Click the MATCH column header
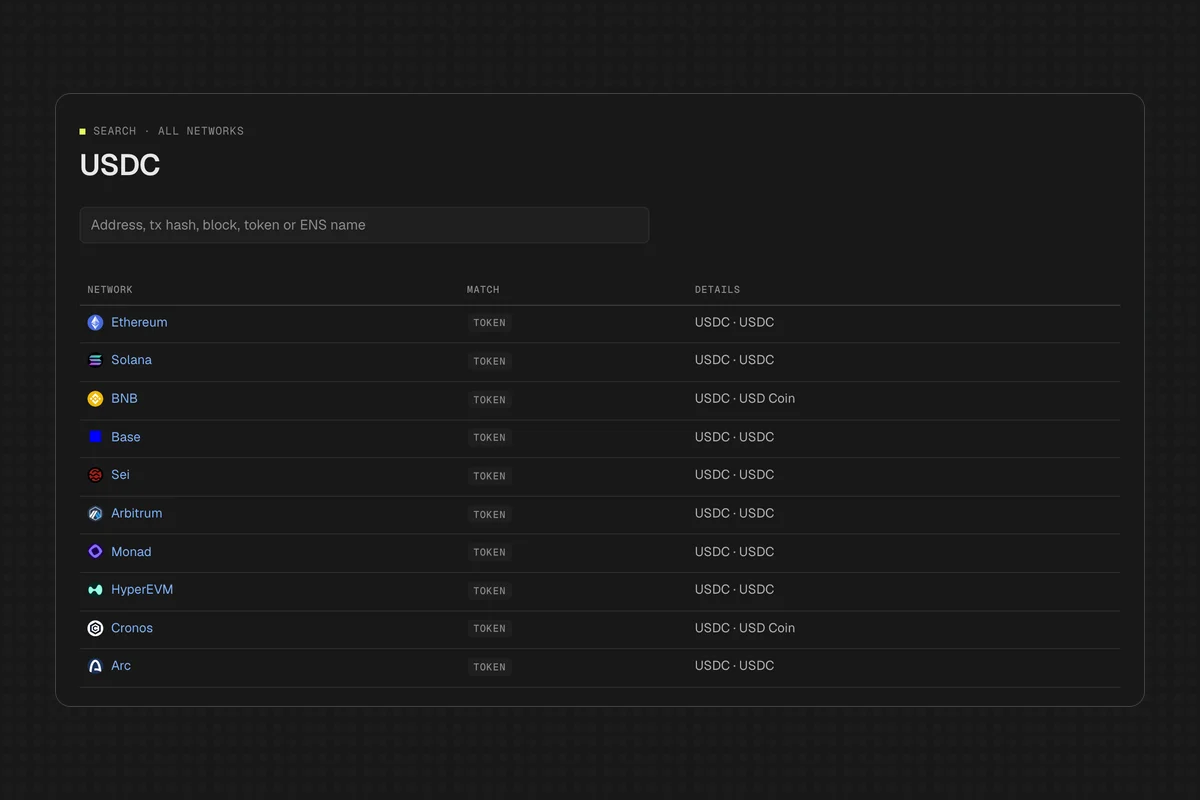Viewport: 1200px width, 800px height. click(483, 290)
